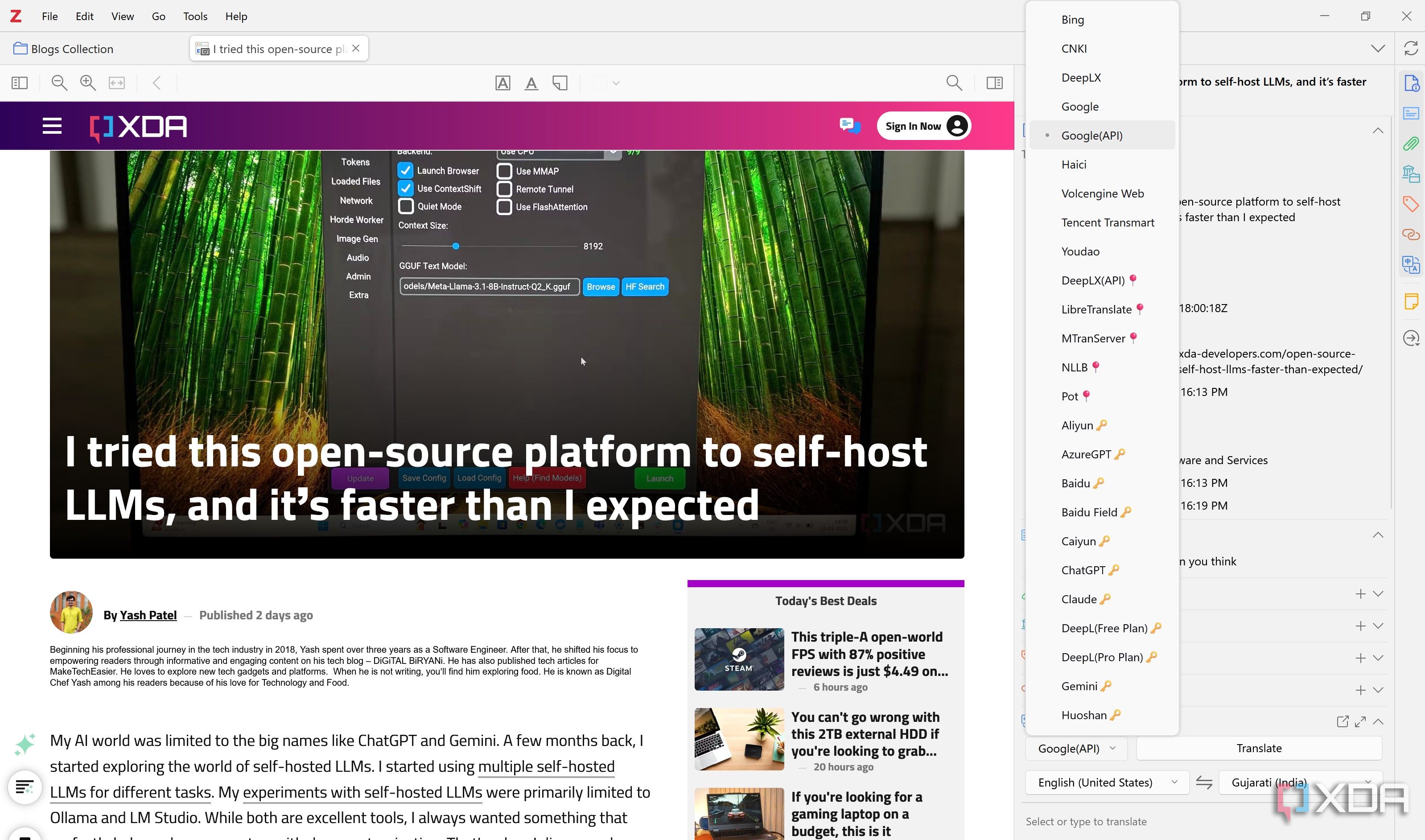Open the Notes side-nav icon
Image resolution: width=1425 pixels, height=840 pixels.
point(1411,301)
